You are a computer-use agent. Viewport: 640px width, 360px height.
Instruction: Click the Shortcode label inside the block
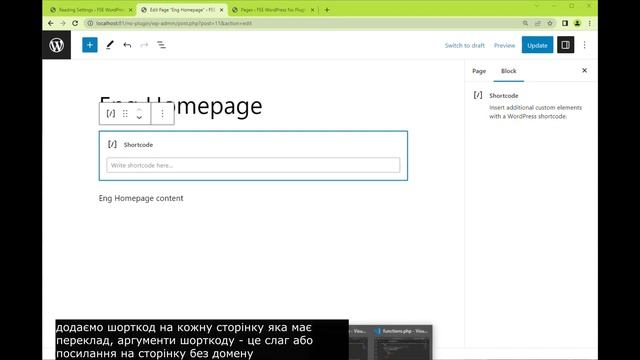pos(138,145)
